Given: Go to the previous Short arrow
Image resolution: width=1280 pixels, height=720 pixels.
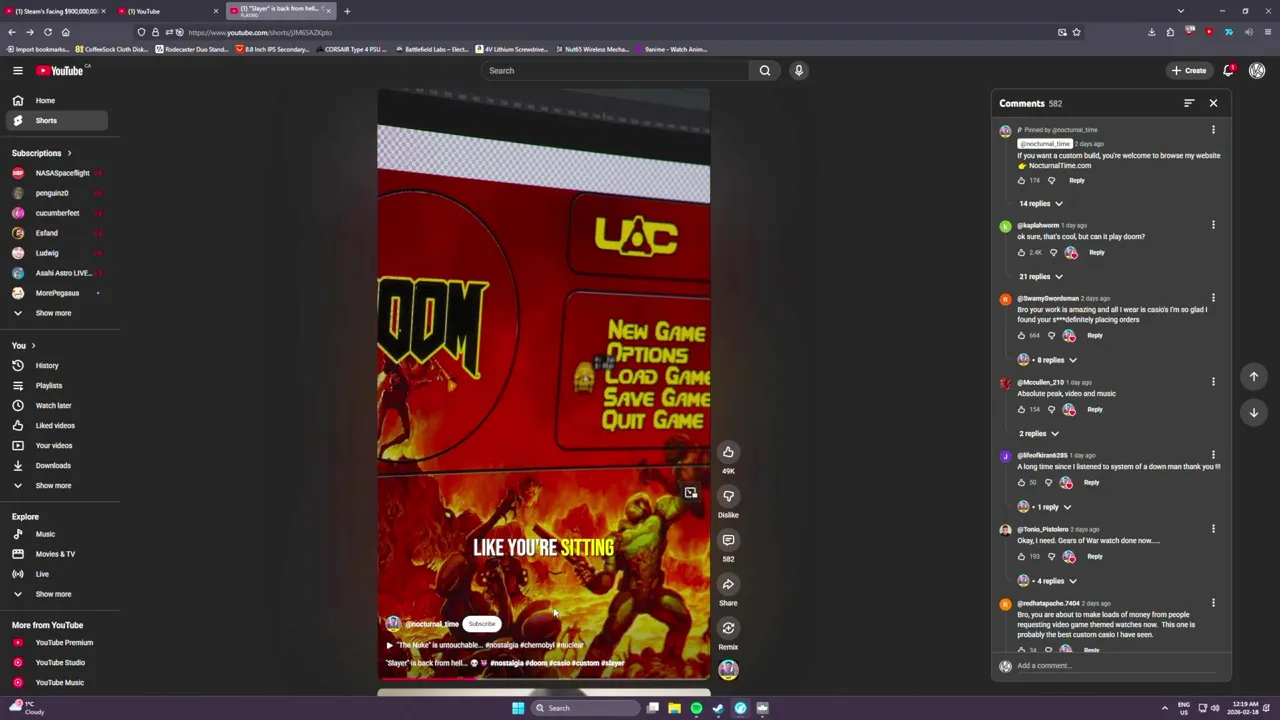Looking at the screenshot, I should coord(1254,376).
